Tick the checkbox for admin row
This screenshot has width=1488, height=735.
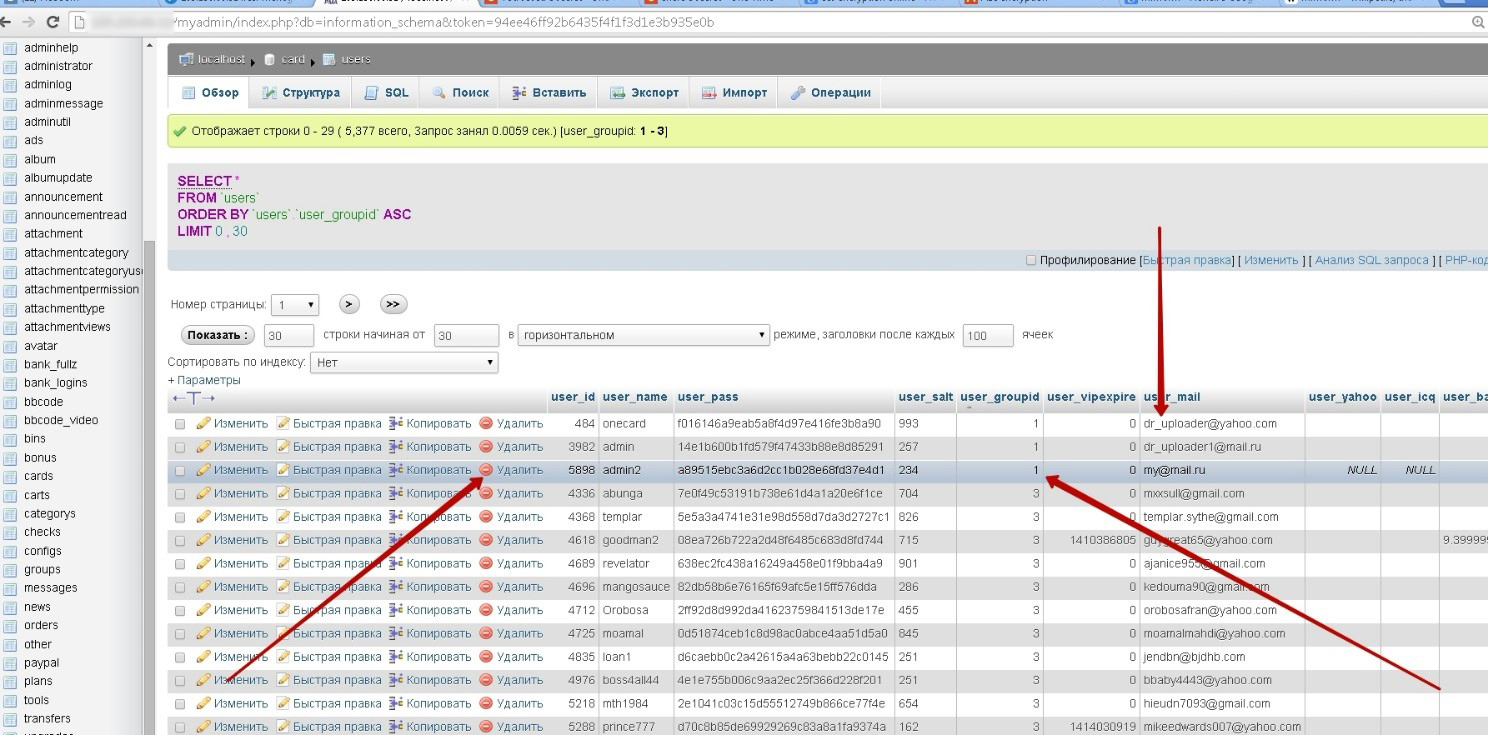(x=181, y=447)
